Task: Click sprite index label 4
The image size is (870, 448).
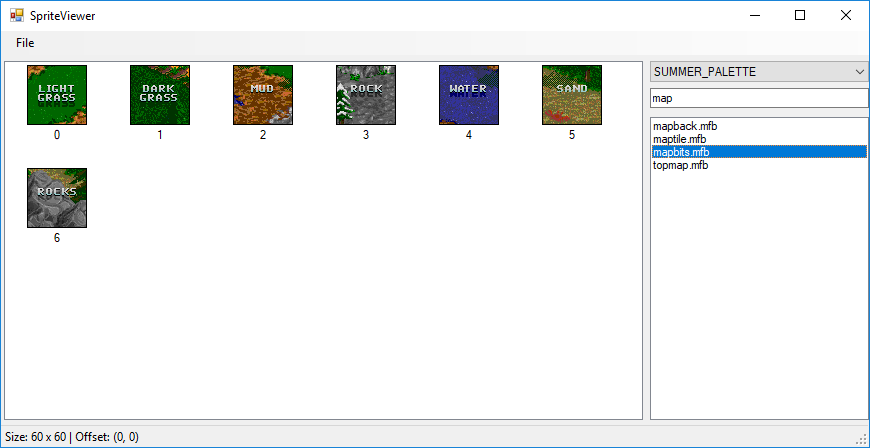Action: 469,135
